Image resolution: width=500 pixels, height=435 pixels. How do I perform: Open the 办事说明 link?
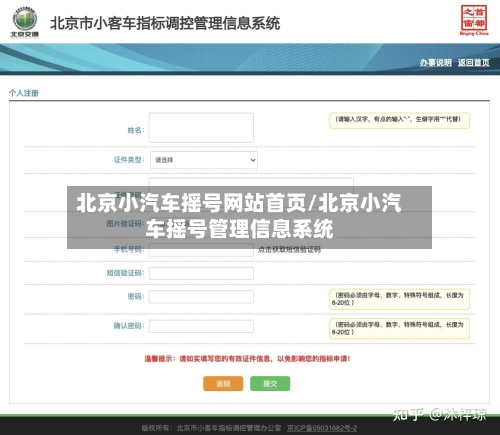[435, 63]
